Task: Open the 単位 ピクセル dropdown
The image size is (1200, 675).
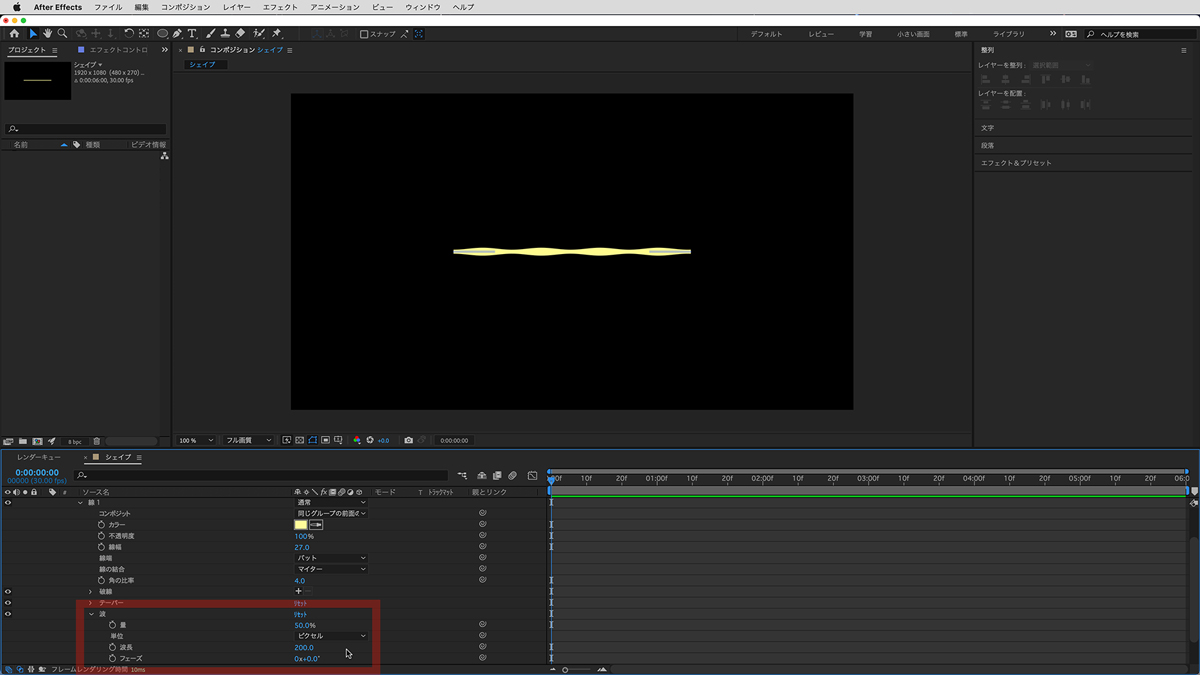Action: pyautogui.click(x=331, y=636)
